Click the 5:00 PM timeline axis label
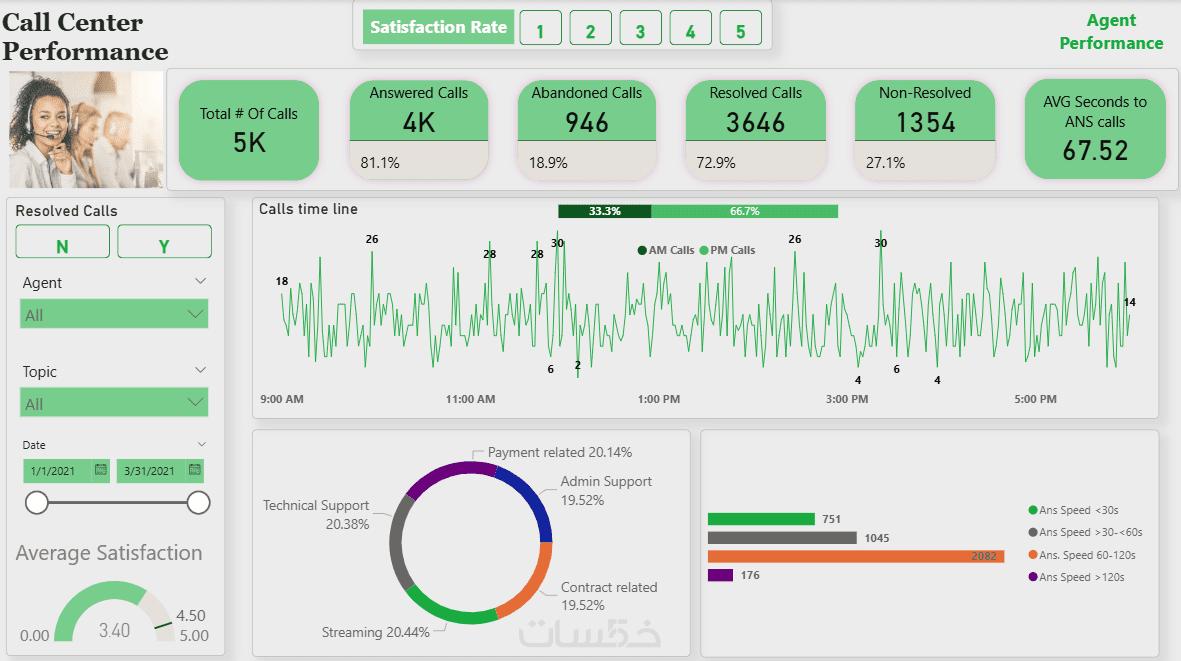This screenshot has width=1181, height=661. [x=1035, y=399]
